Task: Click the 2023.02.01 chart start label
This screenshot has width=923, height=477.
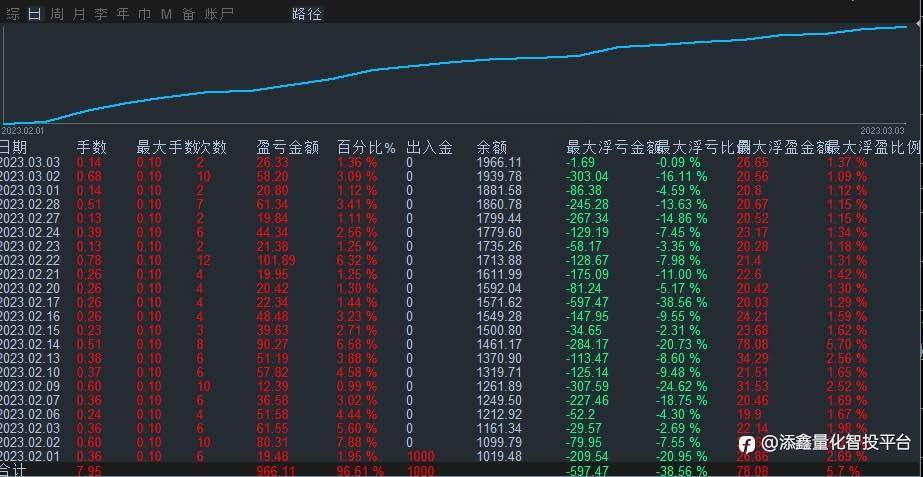Action: (23, 130)
